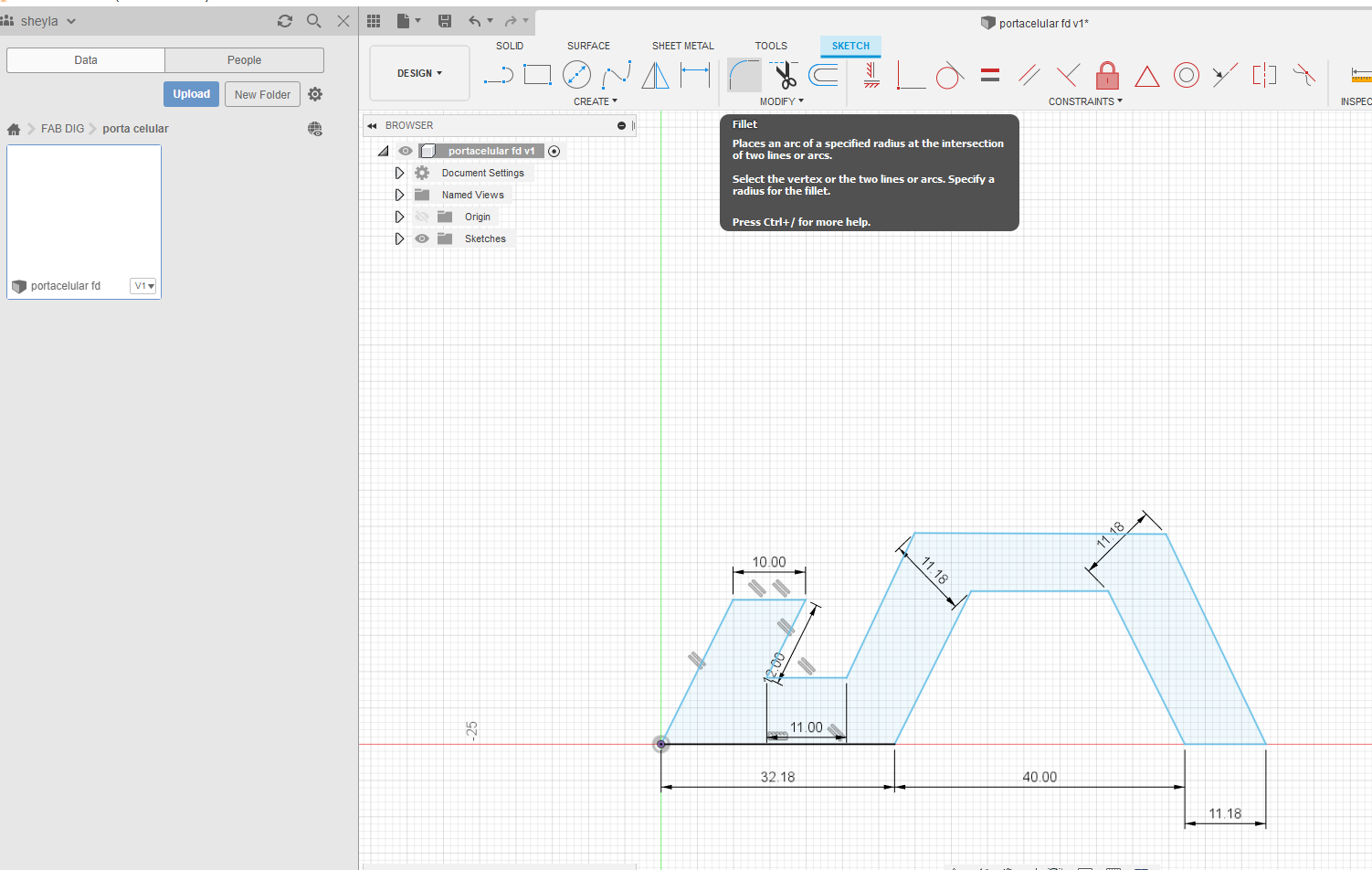The width and height of the screenshot is (1372, 870).
Task: Open the People tab in data panel
Action: coord(244,60)
